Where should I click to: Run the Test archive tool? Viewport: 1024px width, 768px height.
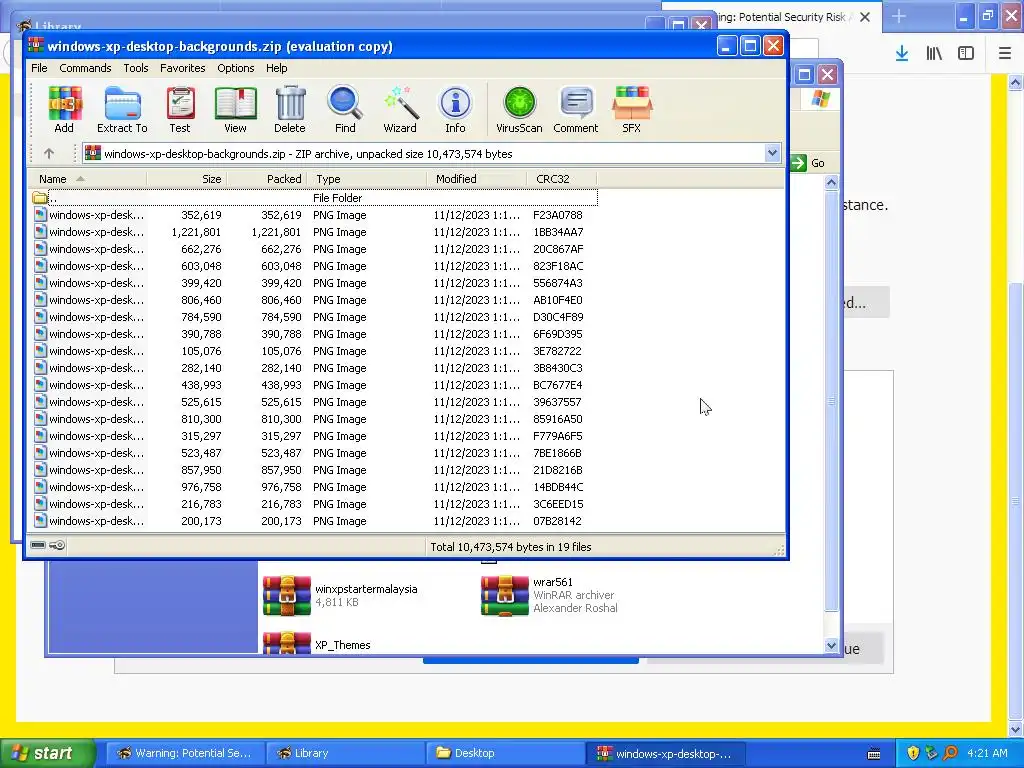180,109
